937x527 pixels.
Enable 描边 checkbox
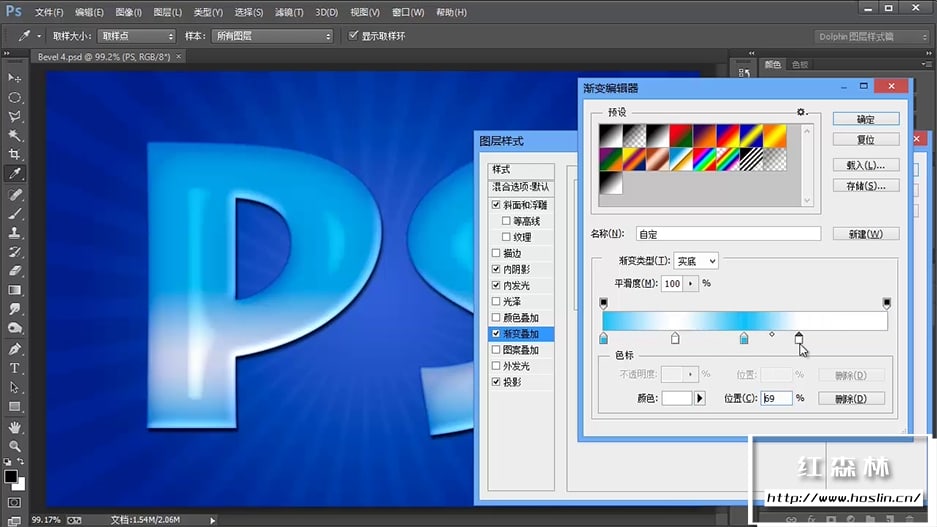496,253
